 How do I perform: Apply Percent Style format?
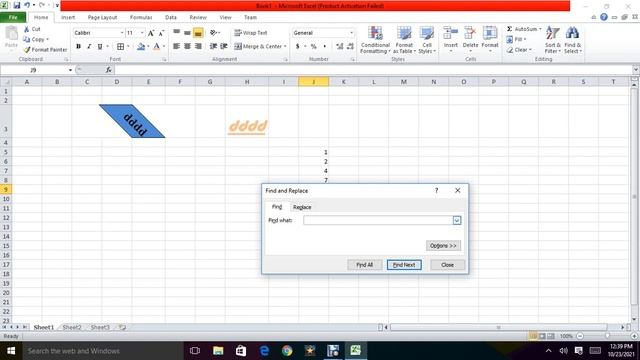[313, 47]
